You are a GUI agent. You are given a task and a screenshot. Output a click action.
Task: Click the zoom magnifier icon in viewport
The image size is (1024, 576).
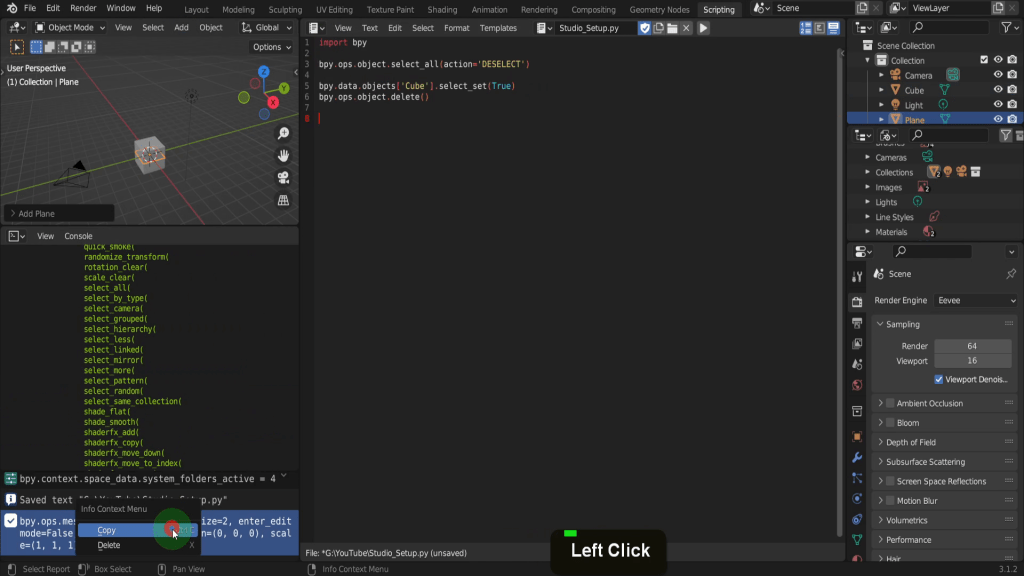point(284,134)
